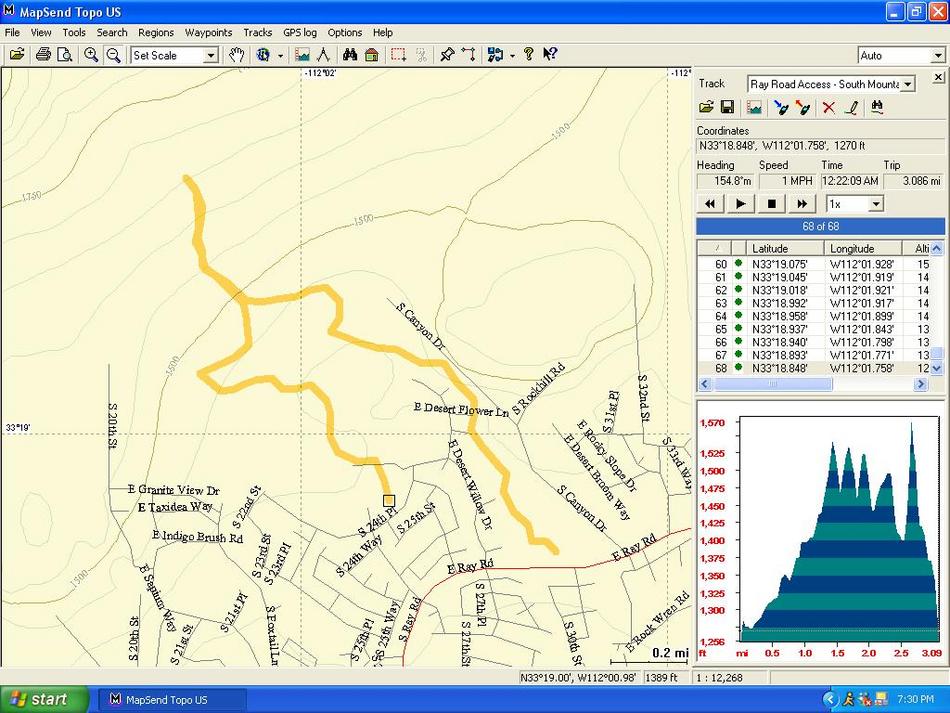950x713 pixels.
Task: Click the Coordinates readout field
Action: point(820,146)
